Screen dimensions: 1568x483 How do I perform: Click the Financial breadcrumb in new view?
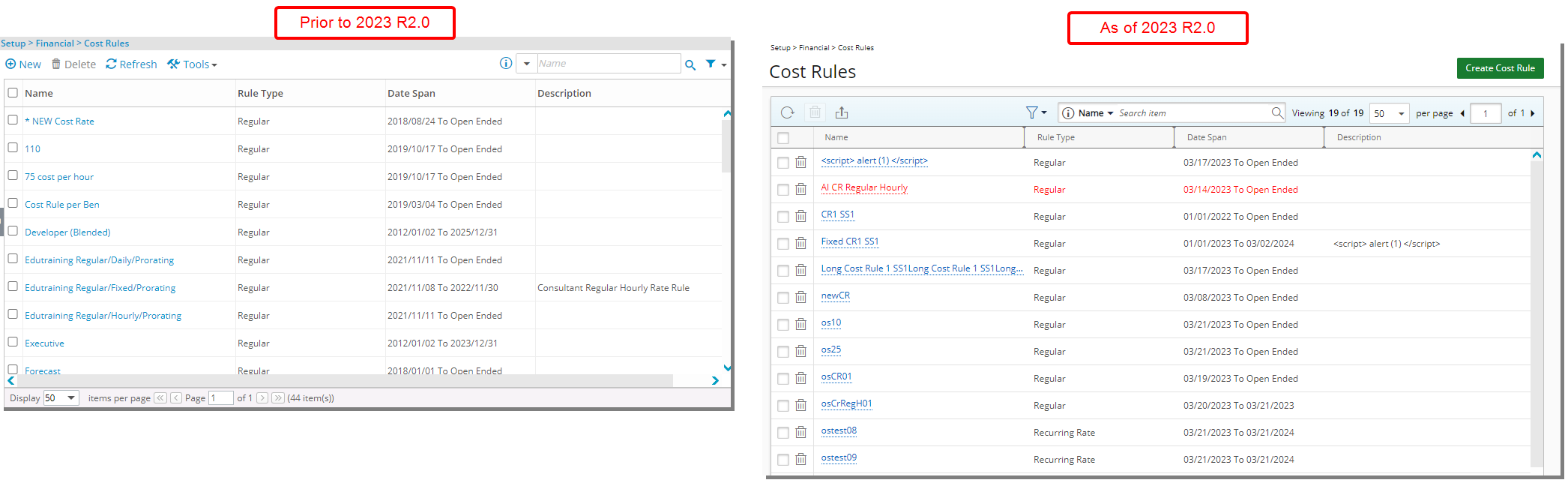click(x=814, y=48)
